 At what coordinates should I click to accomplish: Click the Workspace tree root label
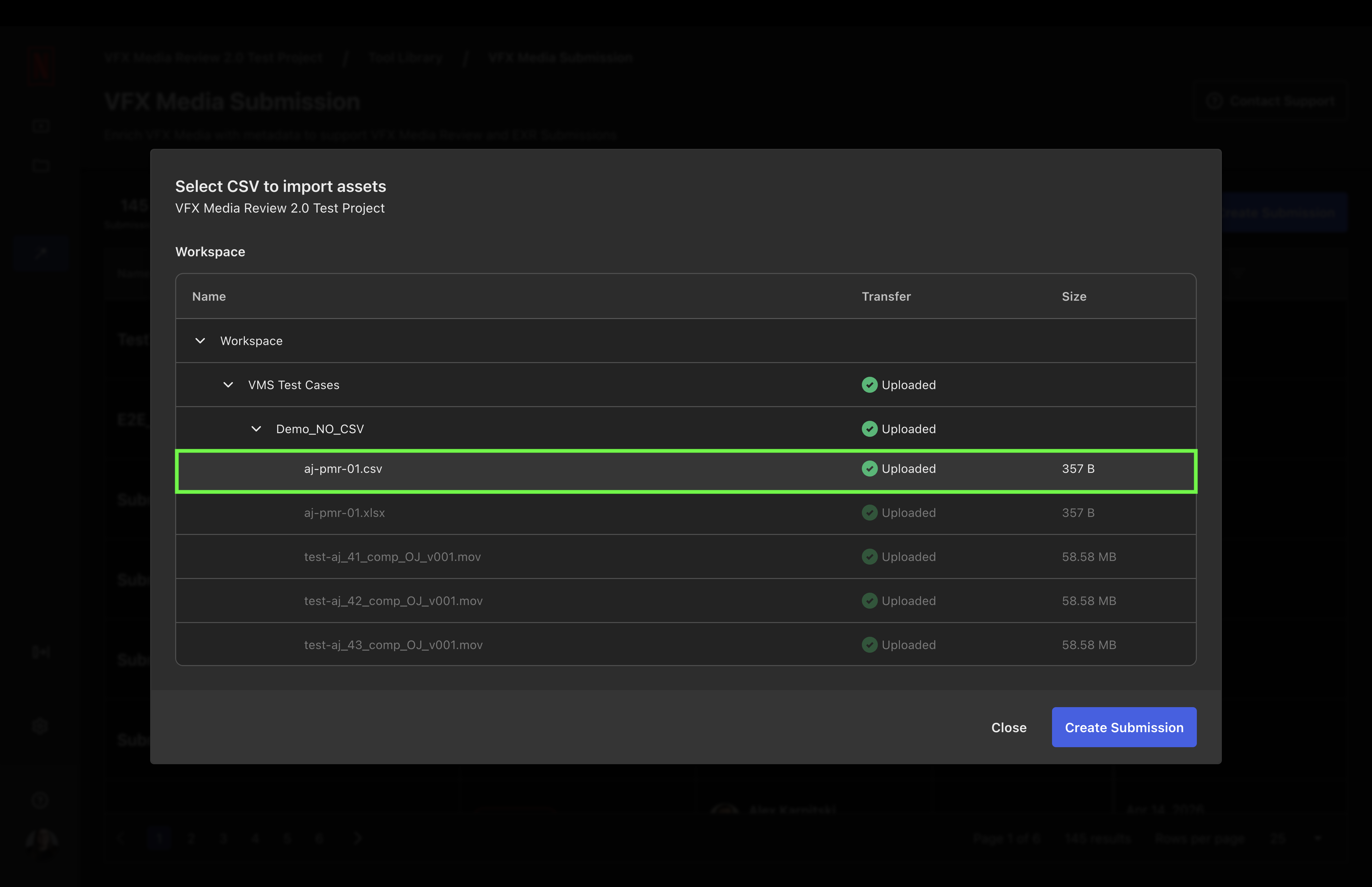(251, 341)
